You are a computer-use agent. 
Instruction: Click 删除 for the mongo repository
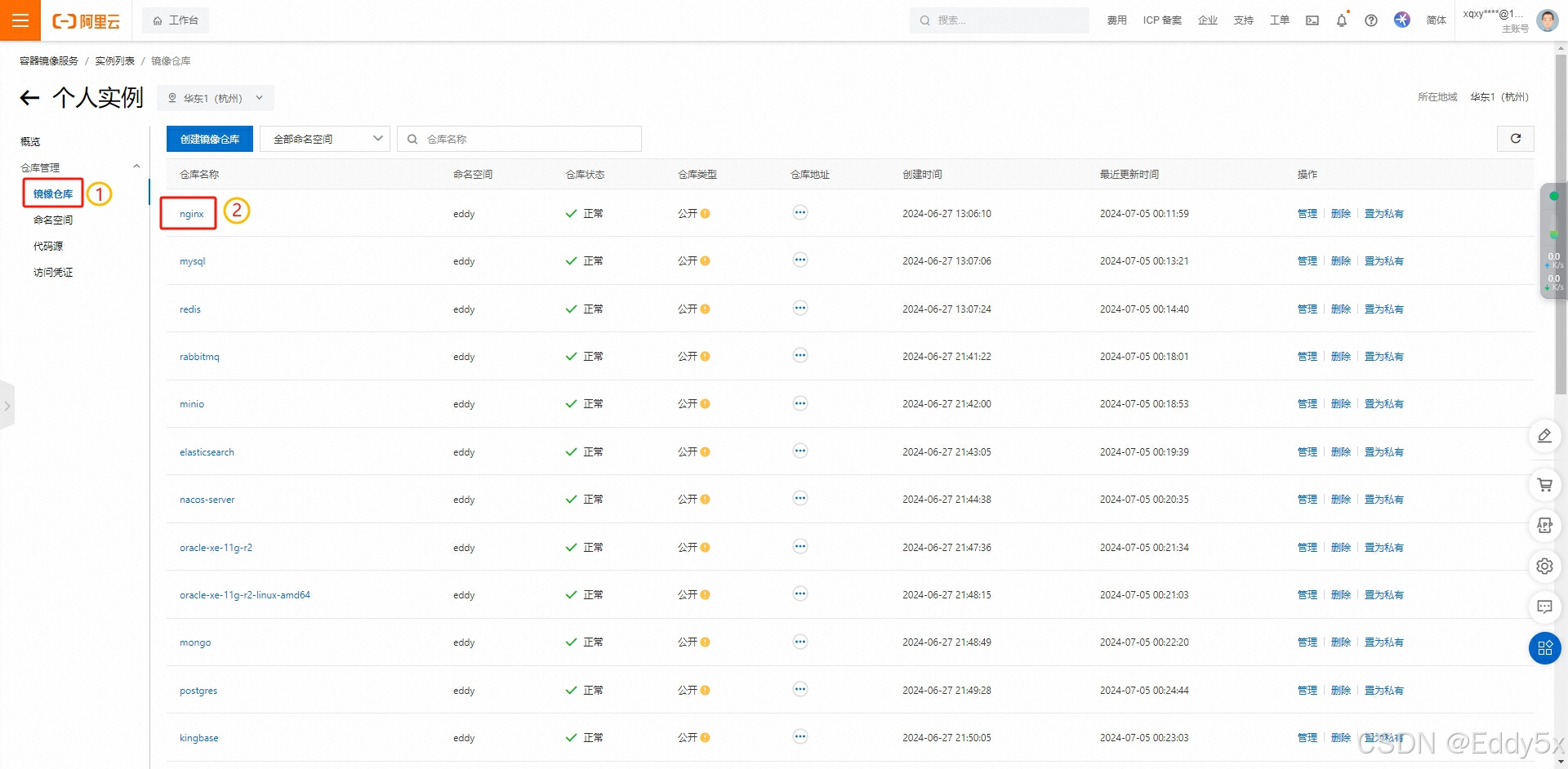click(1341, 642)
